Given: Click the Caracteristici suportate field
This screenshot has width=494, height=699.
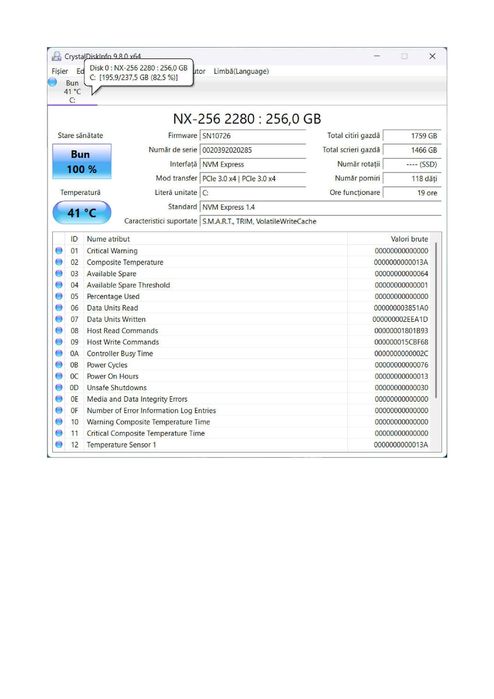Looking at the screenshot, I should tap(321, 222).
